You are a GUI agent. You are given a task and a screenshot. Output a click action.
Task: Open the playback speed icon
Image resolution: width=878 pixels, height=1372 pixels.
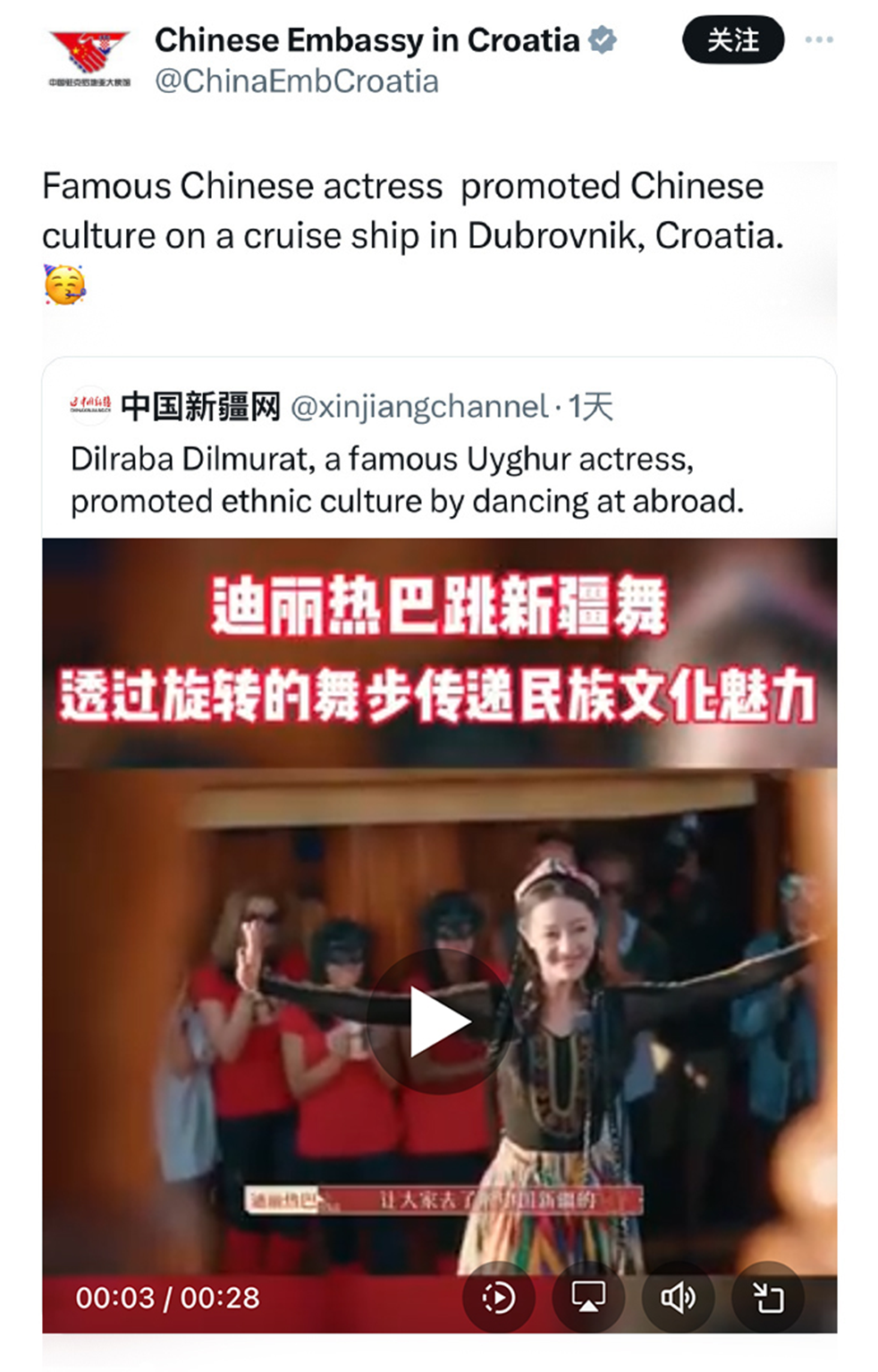click(498, 1297)
